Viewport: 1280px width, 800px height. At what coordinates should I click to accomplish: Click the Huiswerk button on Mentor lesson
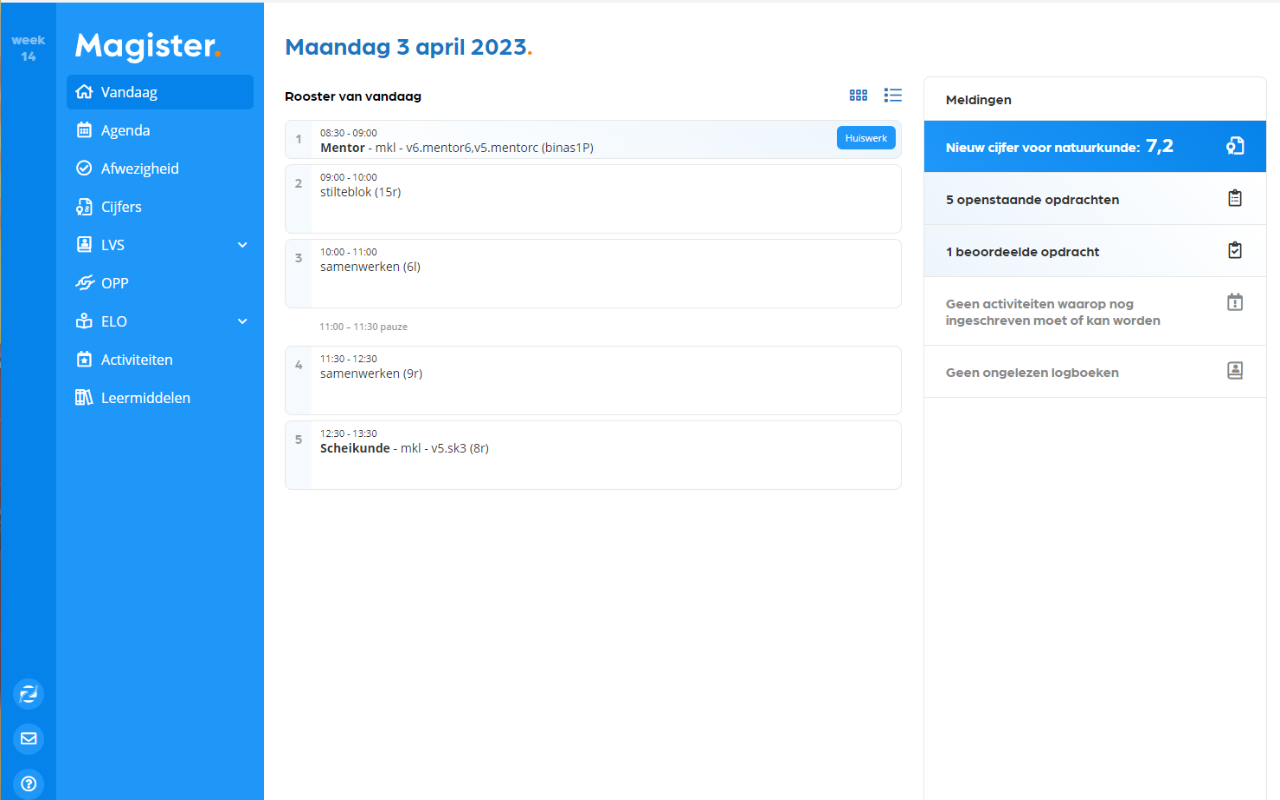click(x=866, y=138)
